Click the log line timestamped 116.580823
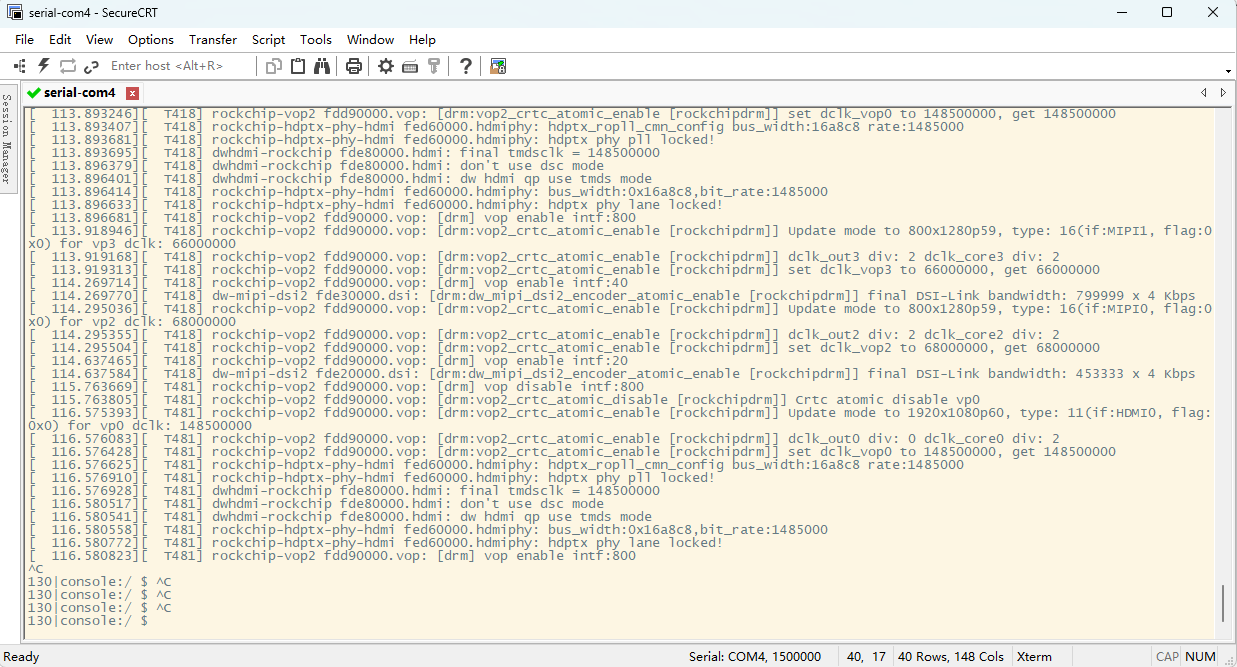 point(331,556)
